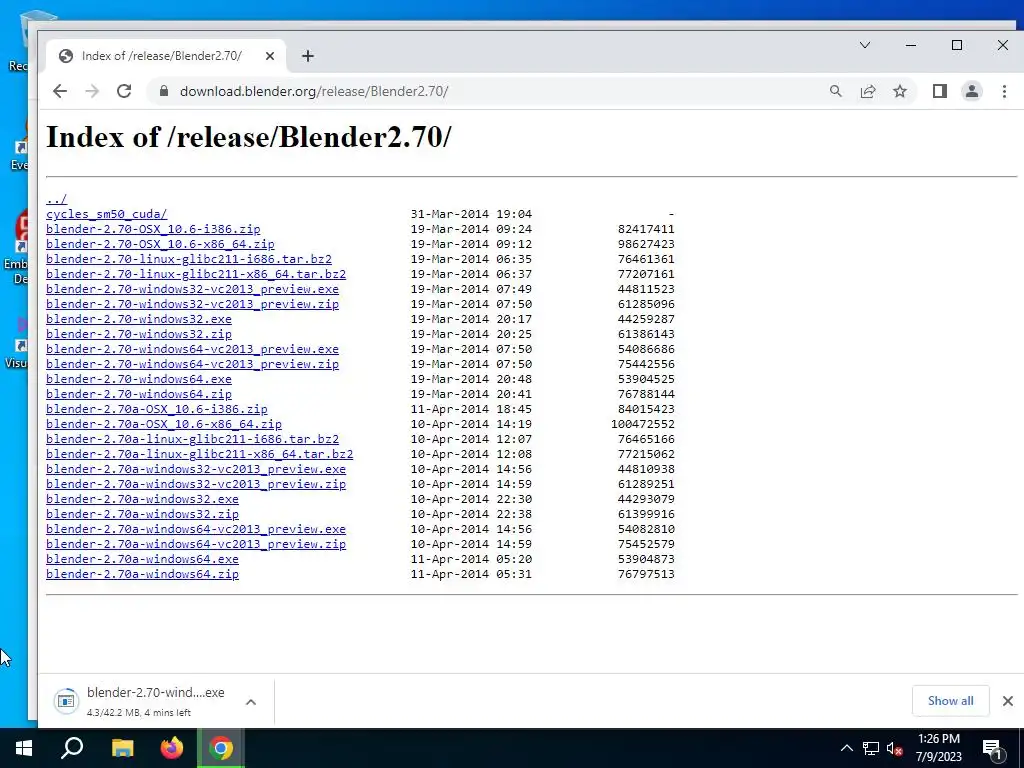The image size is (1024, 768).
Task: Close the downloads bar
Action: (x=1008, y=701)
